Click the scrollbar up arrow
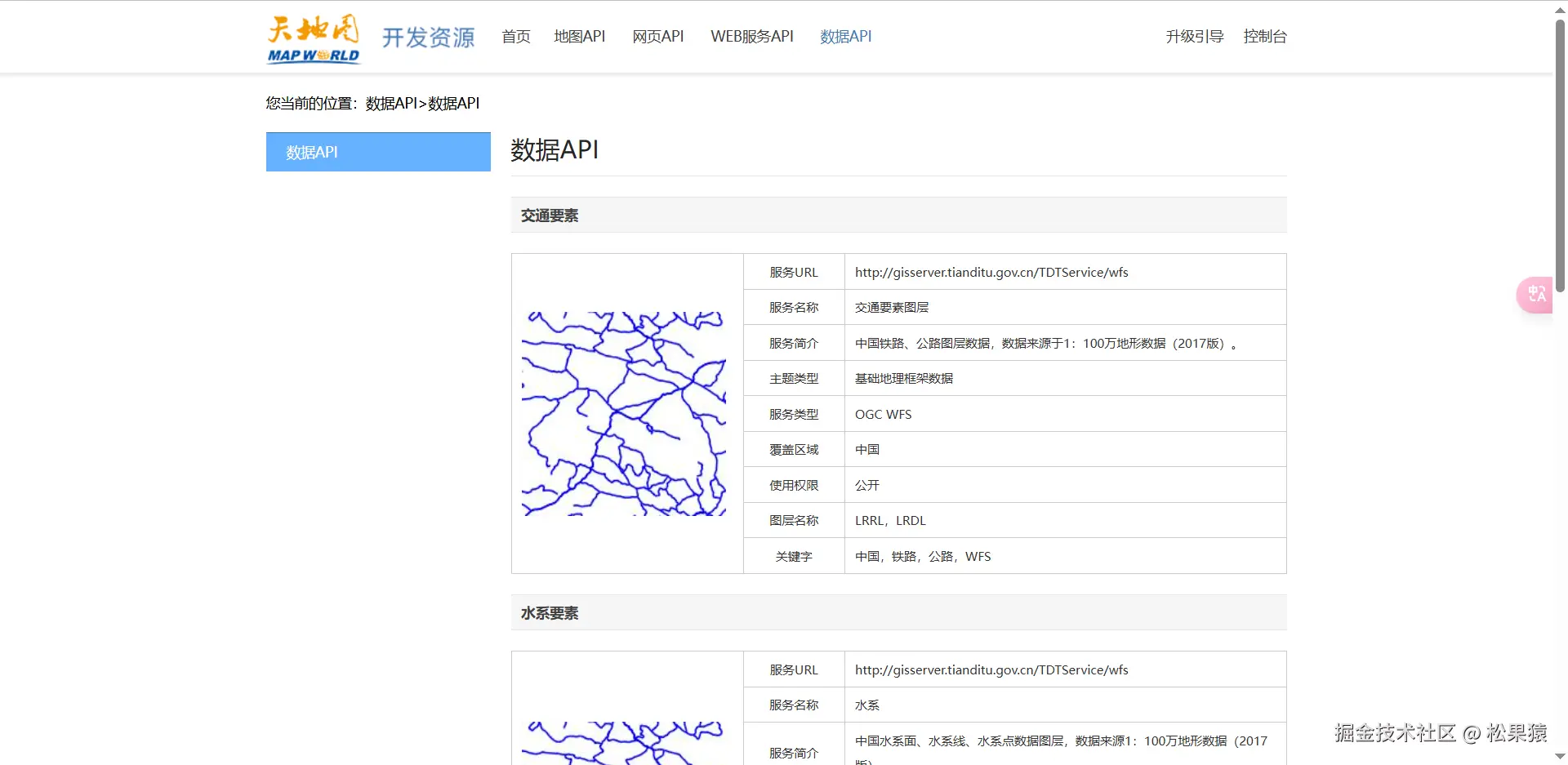 (1560, 9)
